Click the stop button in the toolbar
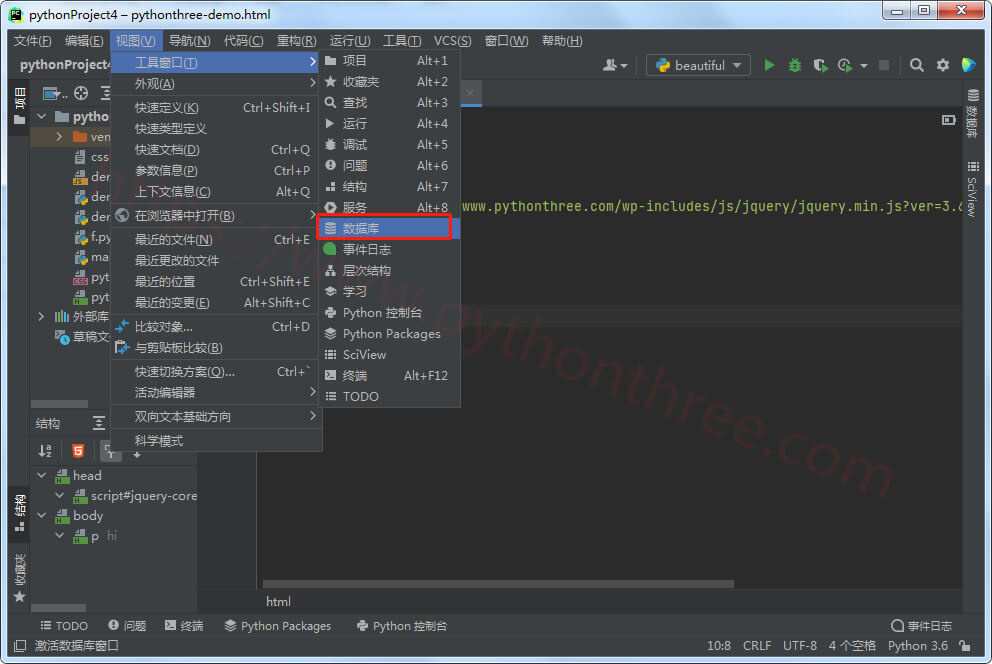 coord(884,65)
